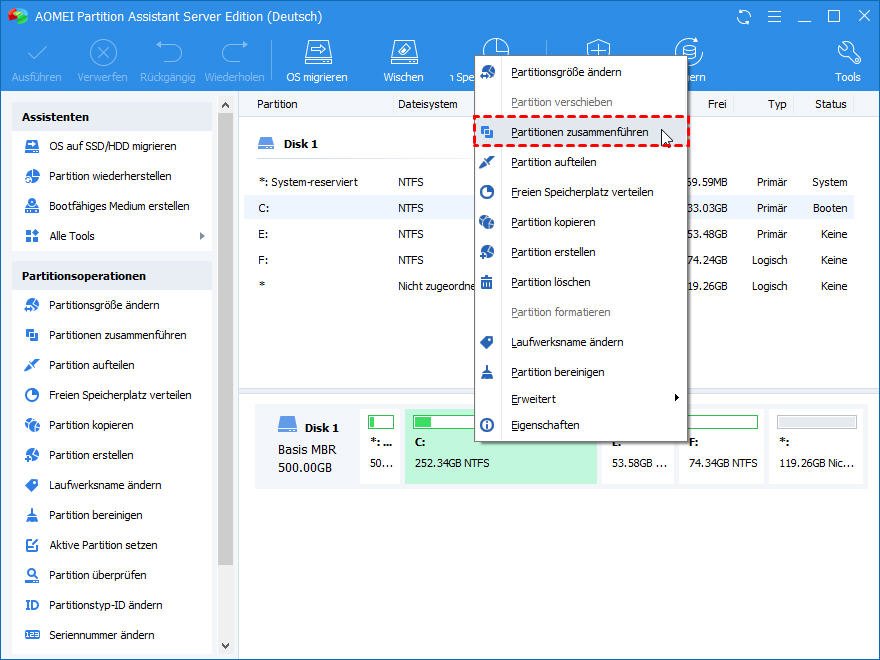Screen dimensions: 880x660
Task: Click the Dateisystem column header
Action: pos(428,104)
